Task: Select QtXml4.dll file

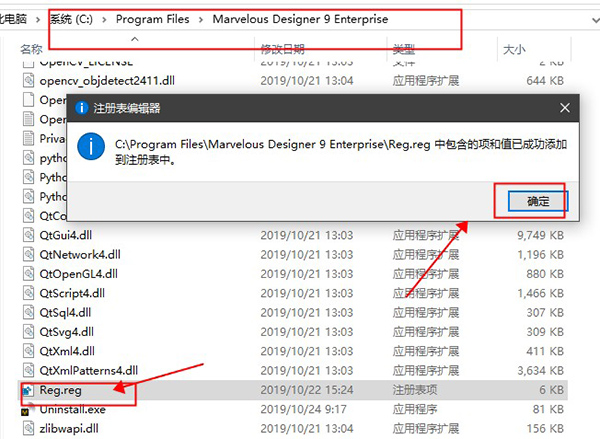Action: click(x=67, y=351)
